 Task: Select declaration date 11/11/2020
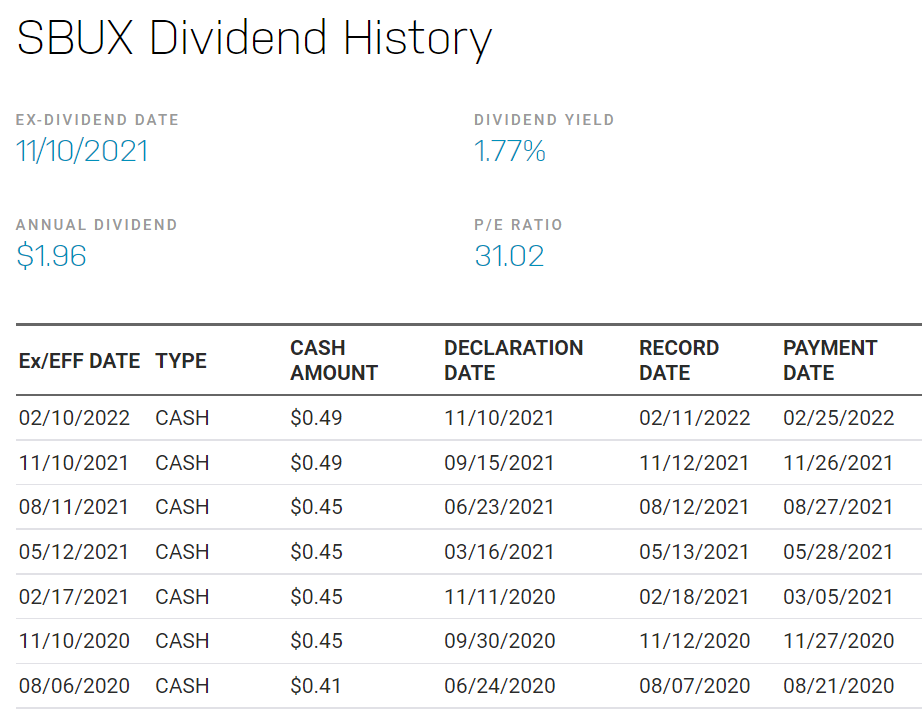[x=500, y=597]
